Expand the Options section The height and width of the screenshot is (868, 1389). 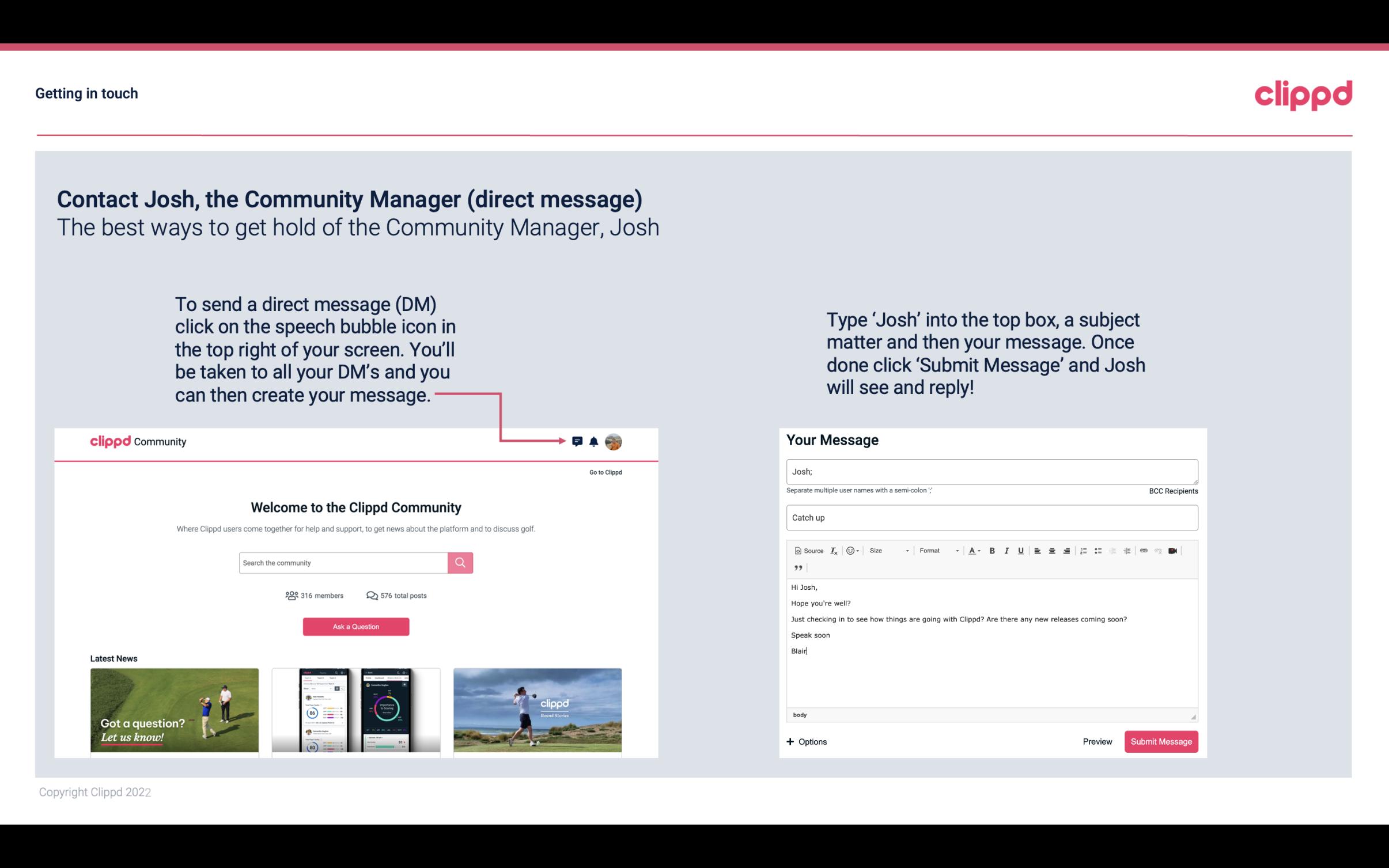tap(806, 741)
